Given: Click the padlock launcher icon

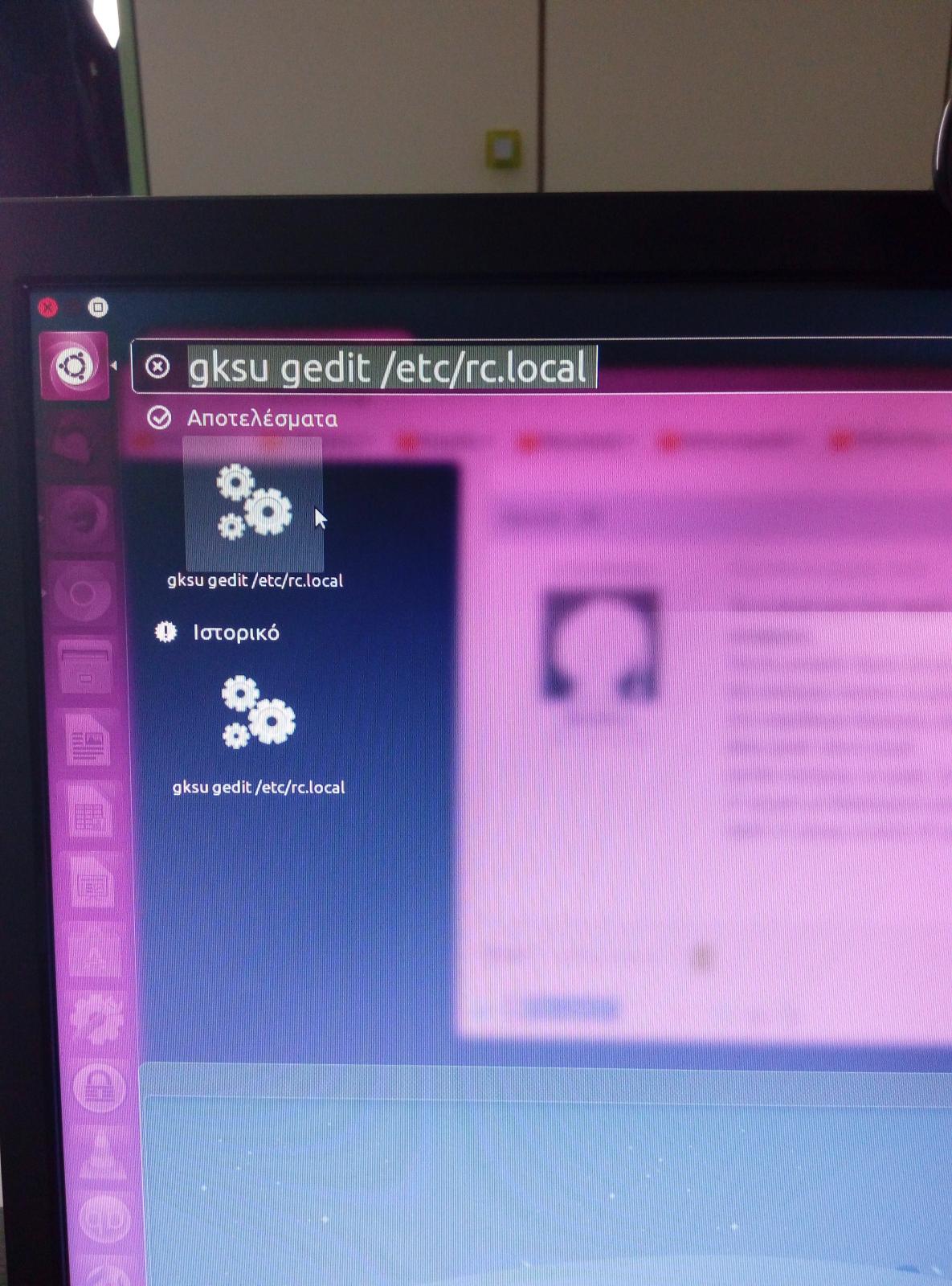Looking at the screenshot, I should (x=100, y=1089).
